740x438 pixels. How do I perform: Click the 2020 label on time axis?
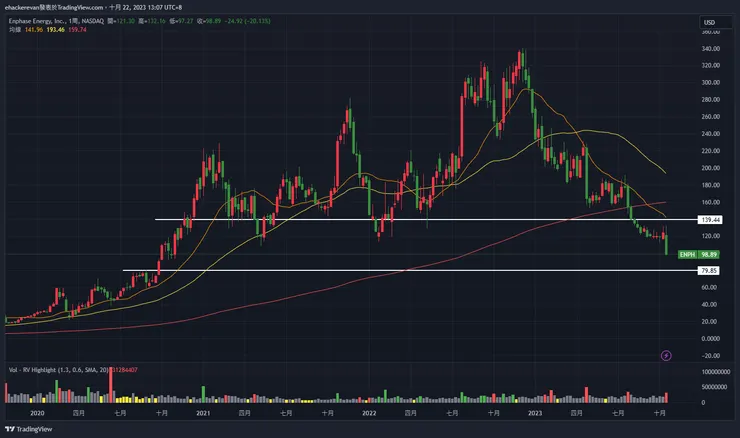pyautogui.click(x=37, y=413)
